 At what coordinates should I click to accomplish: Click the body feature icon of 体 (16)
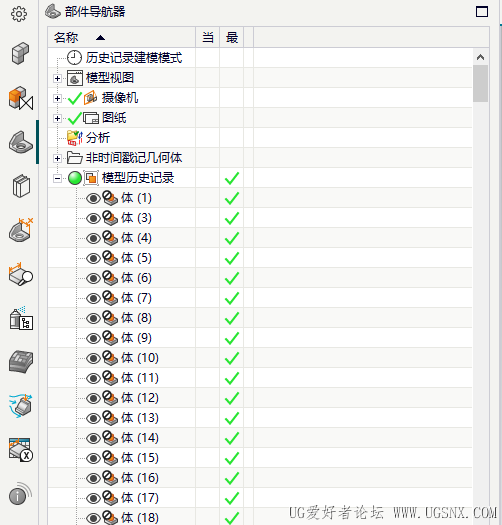110,478
